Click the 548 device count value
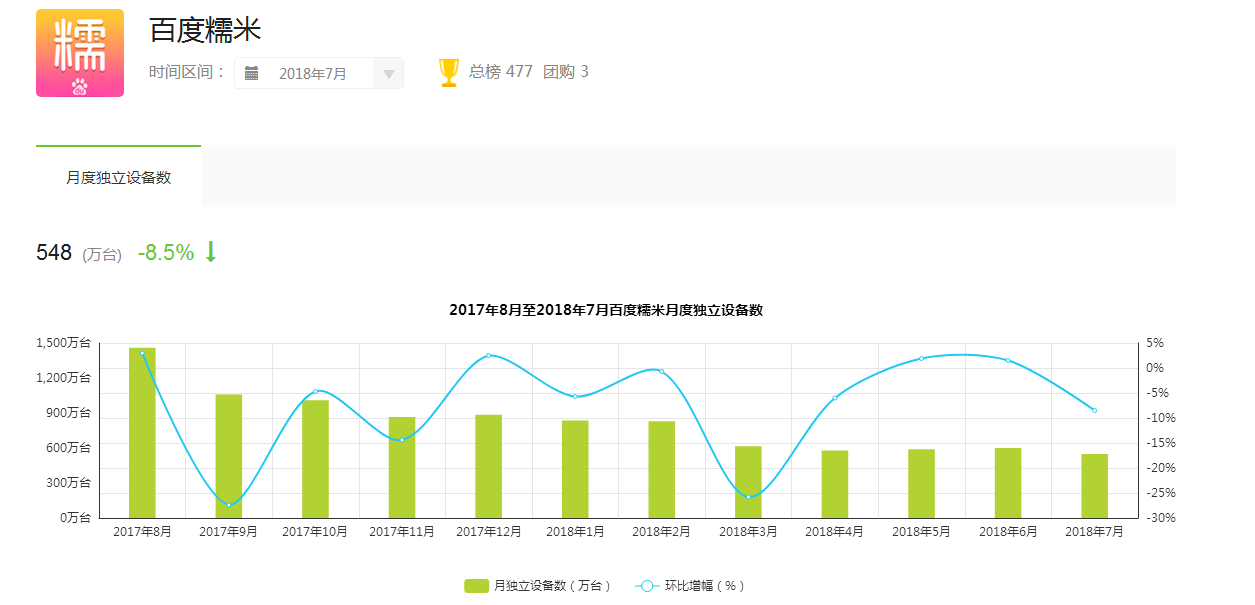The image size is (1255, 605). 54,253
